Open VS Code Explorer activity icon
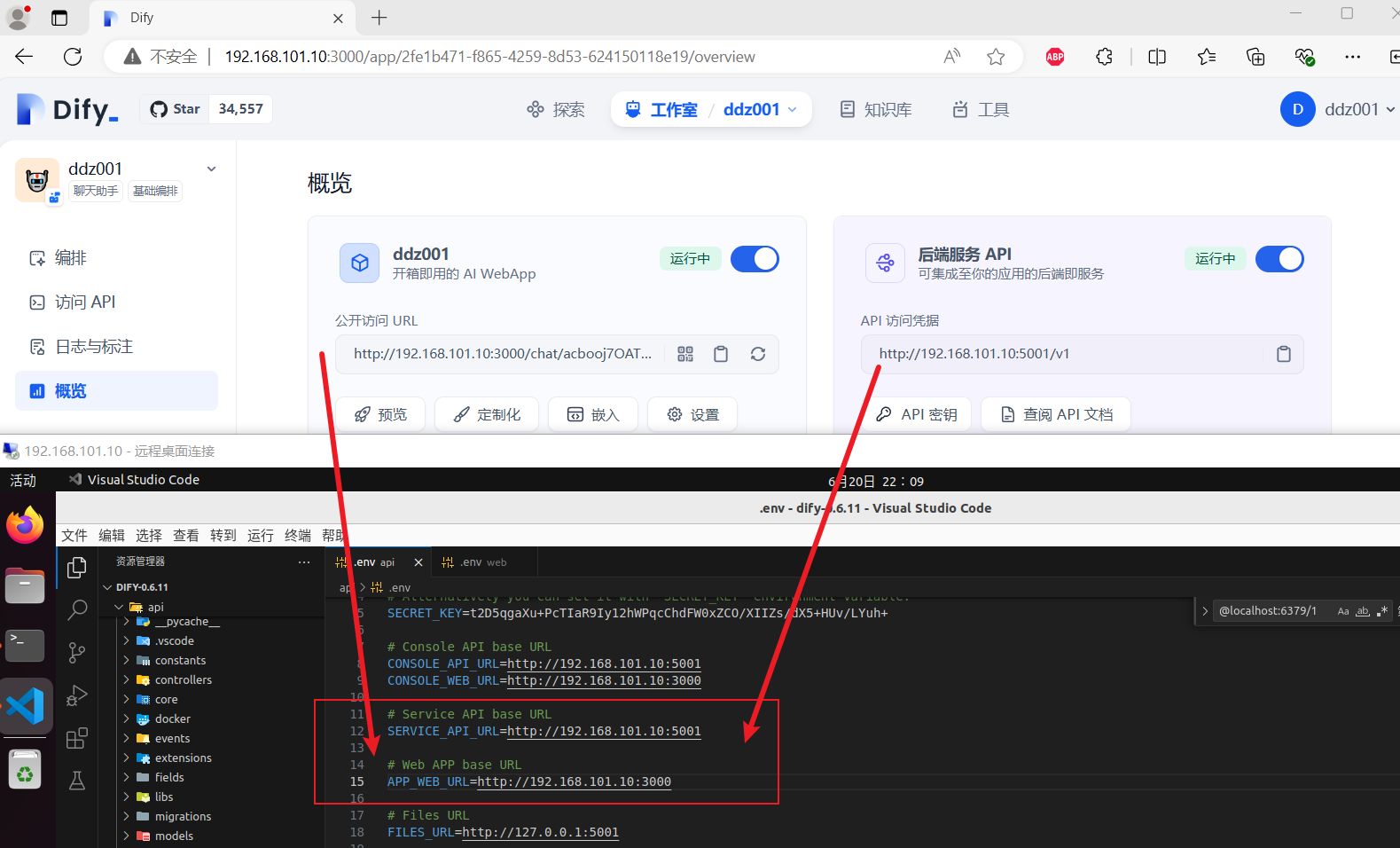 [x=77, y=567]
